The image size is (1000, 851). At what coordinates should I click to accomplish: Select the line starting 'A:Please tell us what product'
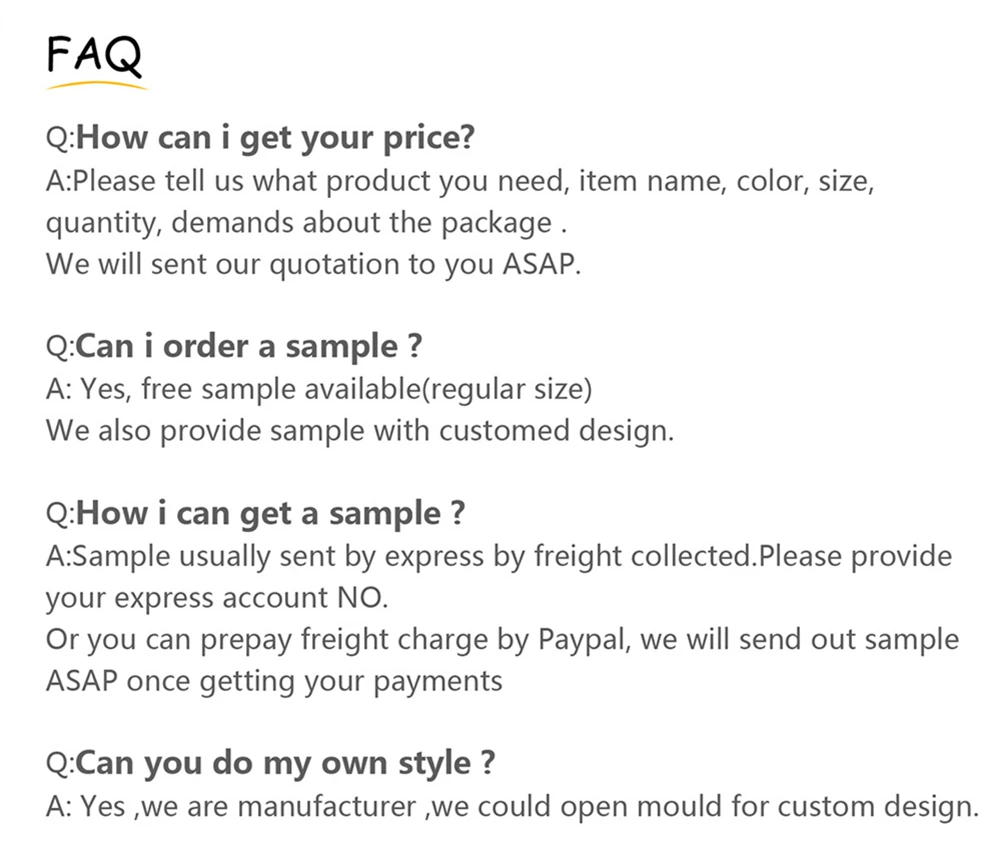[x=460, y=182]
